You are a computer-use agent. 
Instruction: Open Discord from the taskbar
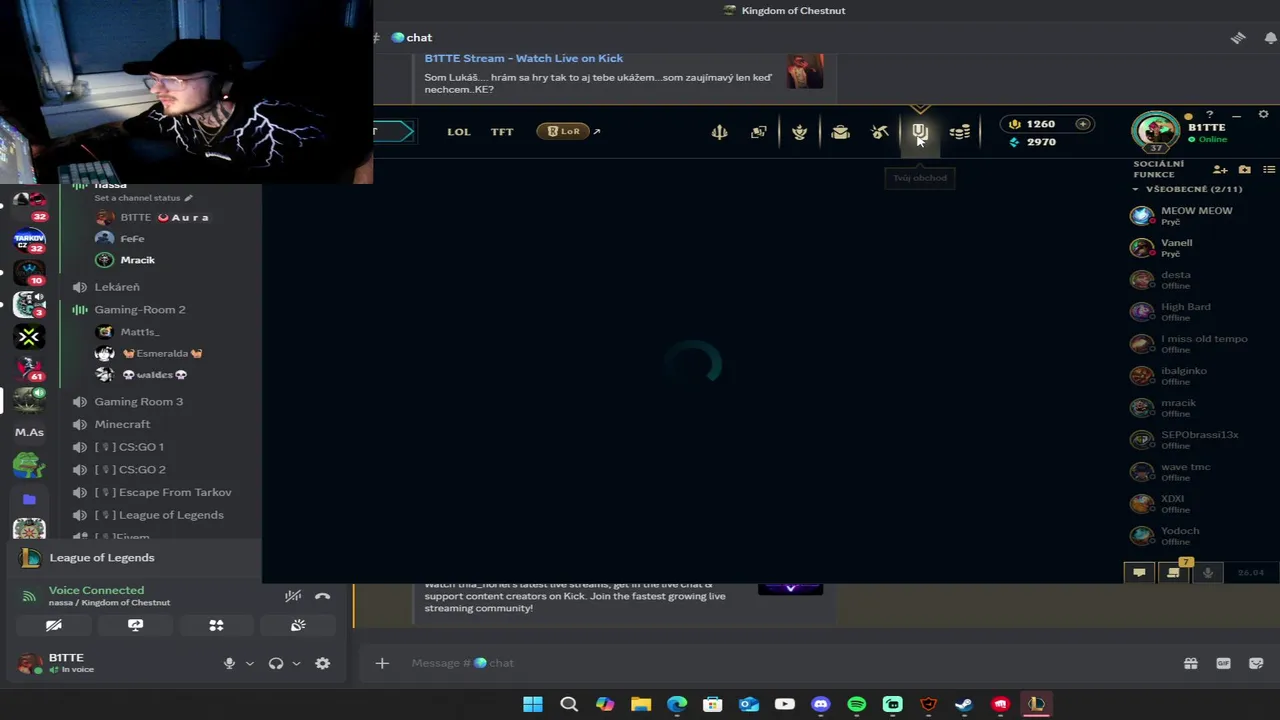click(821, 704)
